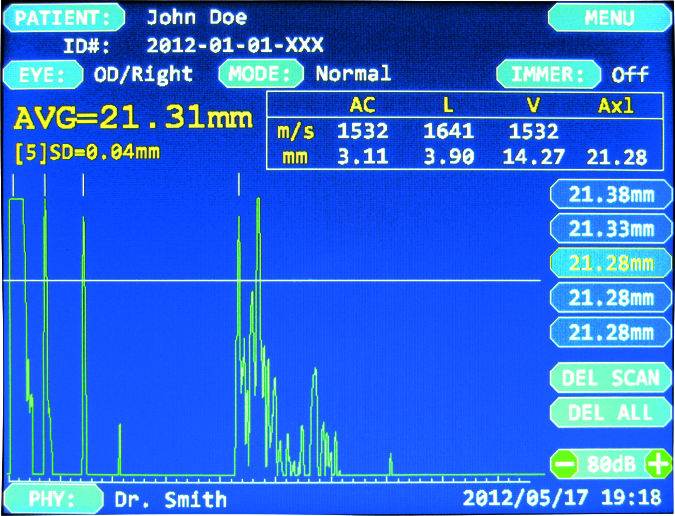Image resolution: width=675 pixels, height=516 pixels.
Task: Tap the PHY physician button
Action: pos(53,498)
